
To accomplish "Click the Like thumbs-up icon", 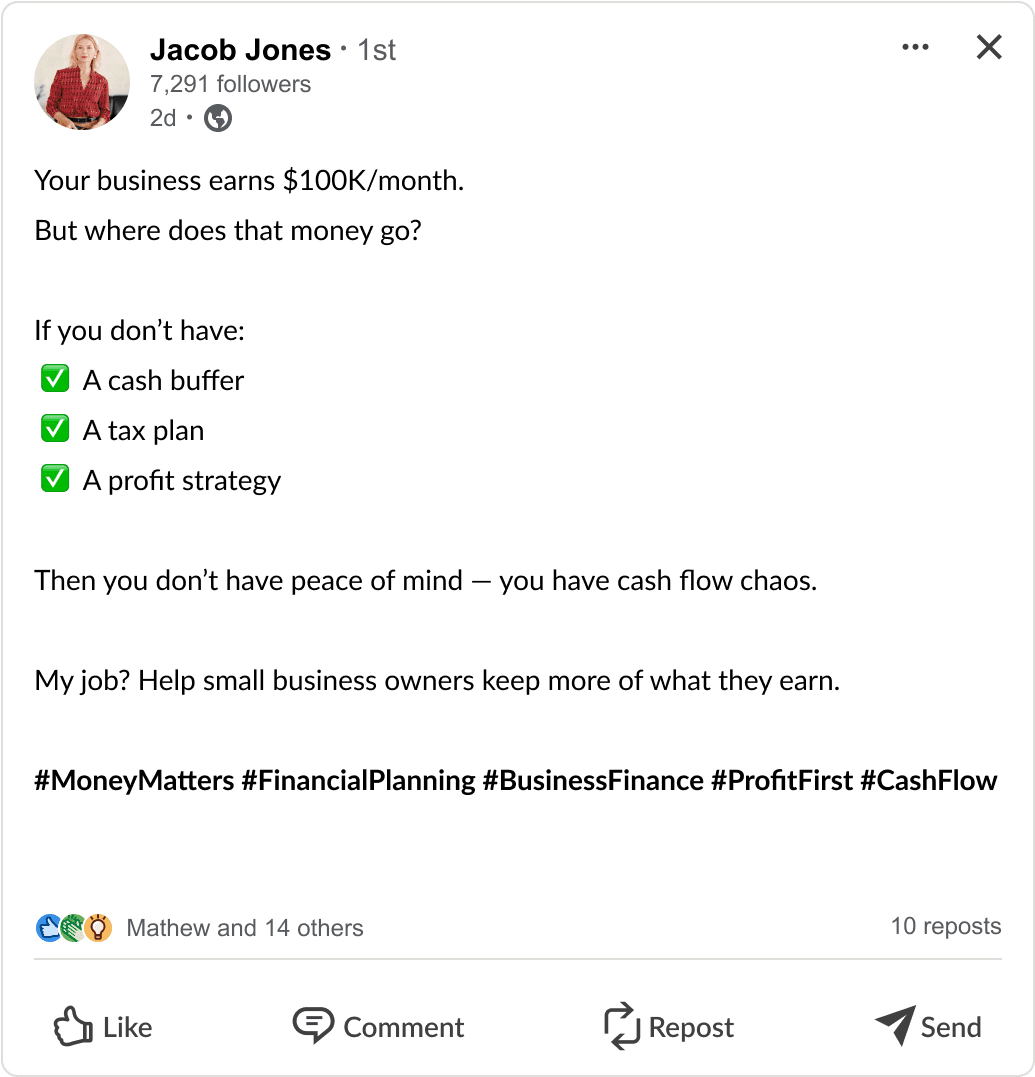I will (74, 1026).
